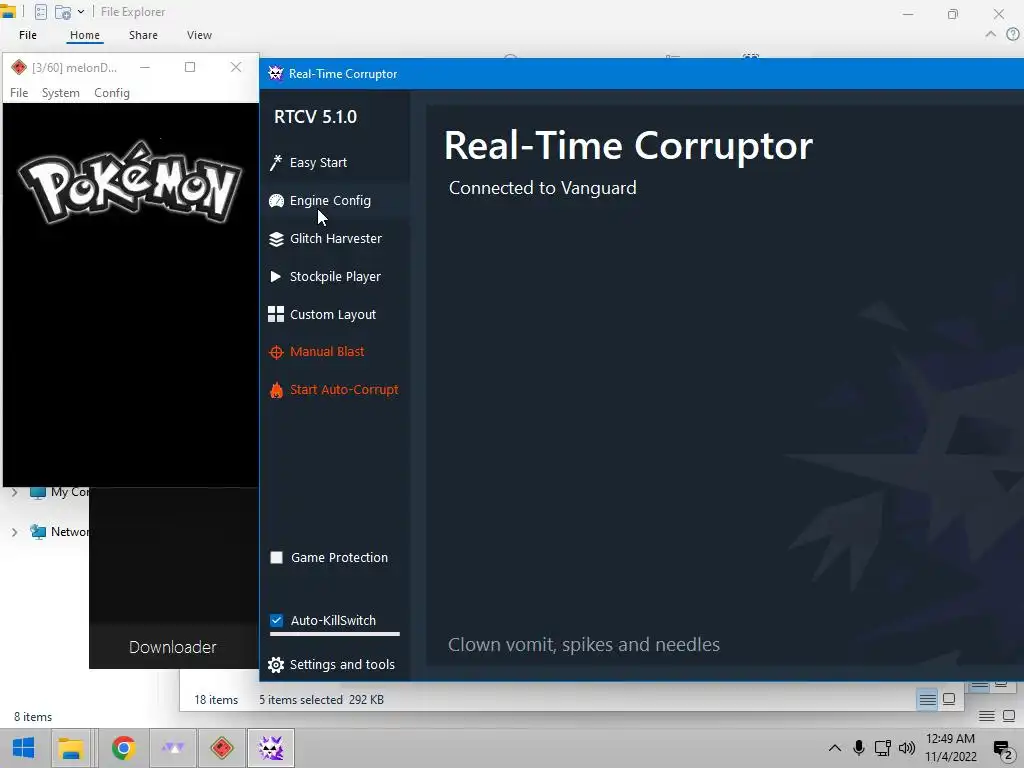Click the "8 items" status text
This screenshot has width=1024, height=768.
33,716
